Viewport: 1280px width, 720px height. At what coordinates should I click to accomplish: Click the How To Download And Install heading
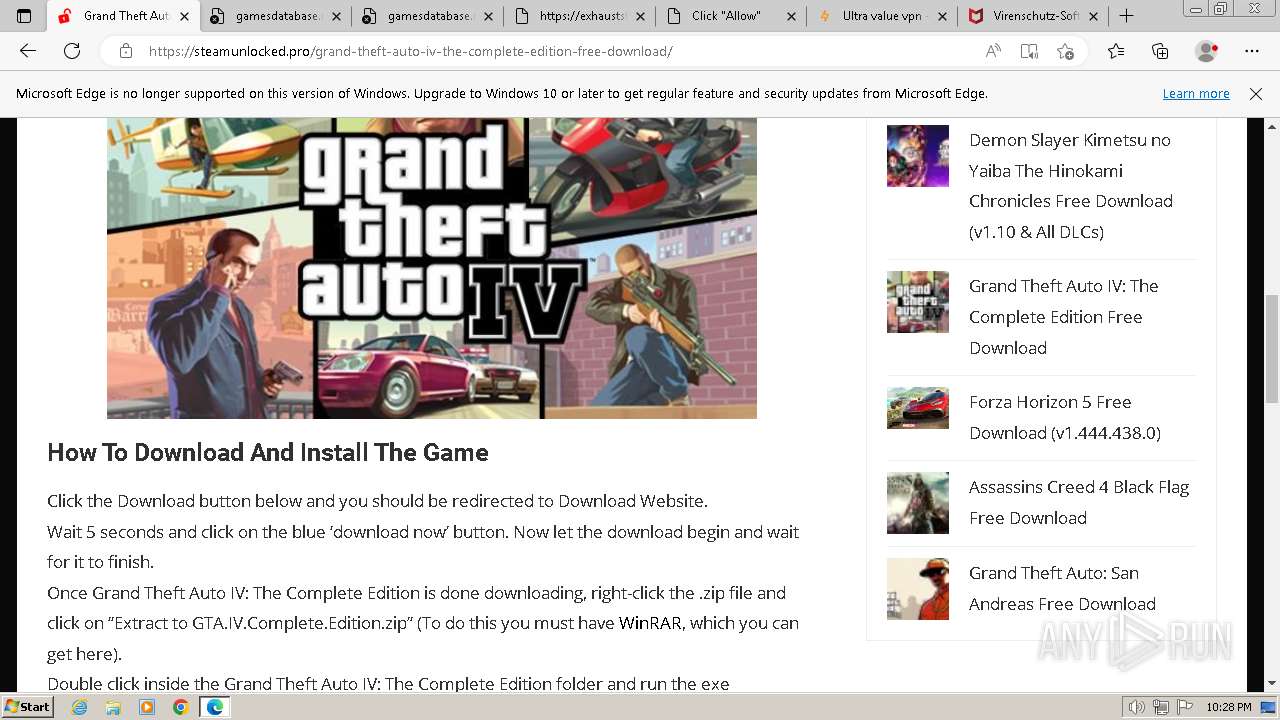[268, 452]
